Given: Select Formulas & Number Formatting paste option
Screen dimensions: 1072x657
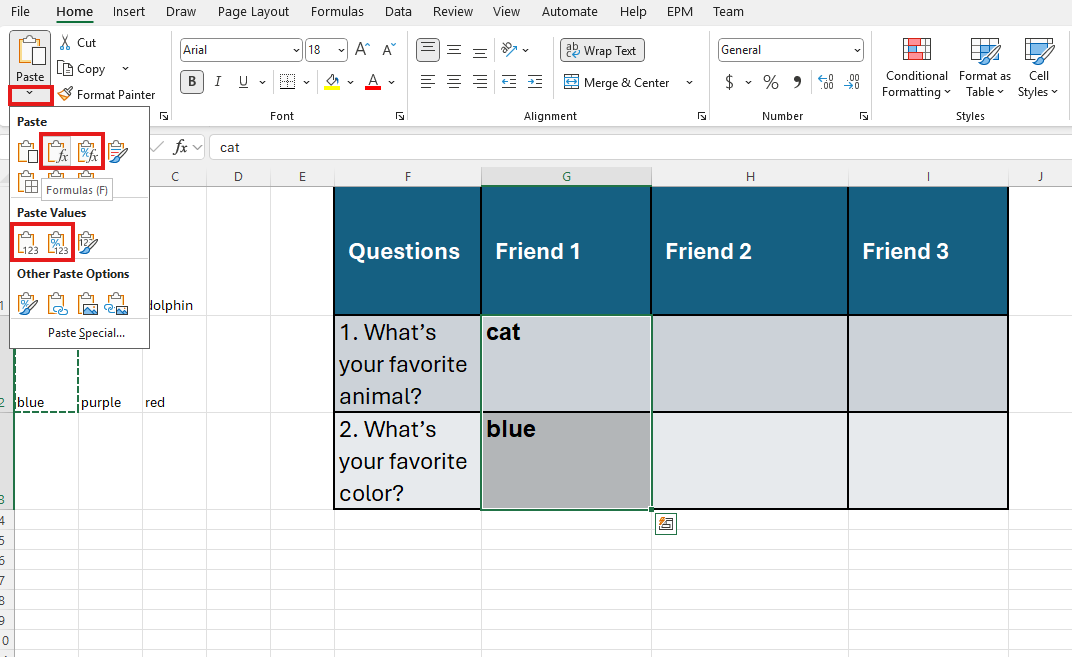Looking at the screenshot, I should (x=88, y=151).
